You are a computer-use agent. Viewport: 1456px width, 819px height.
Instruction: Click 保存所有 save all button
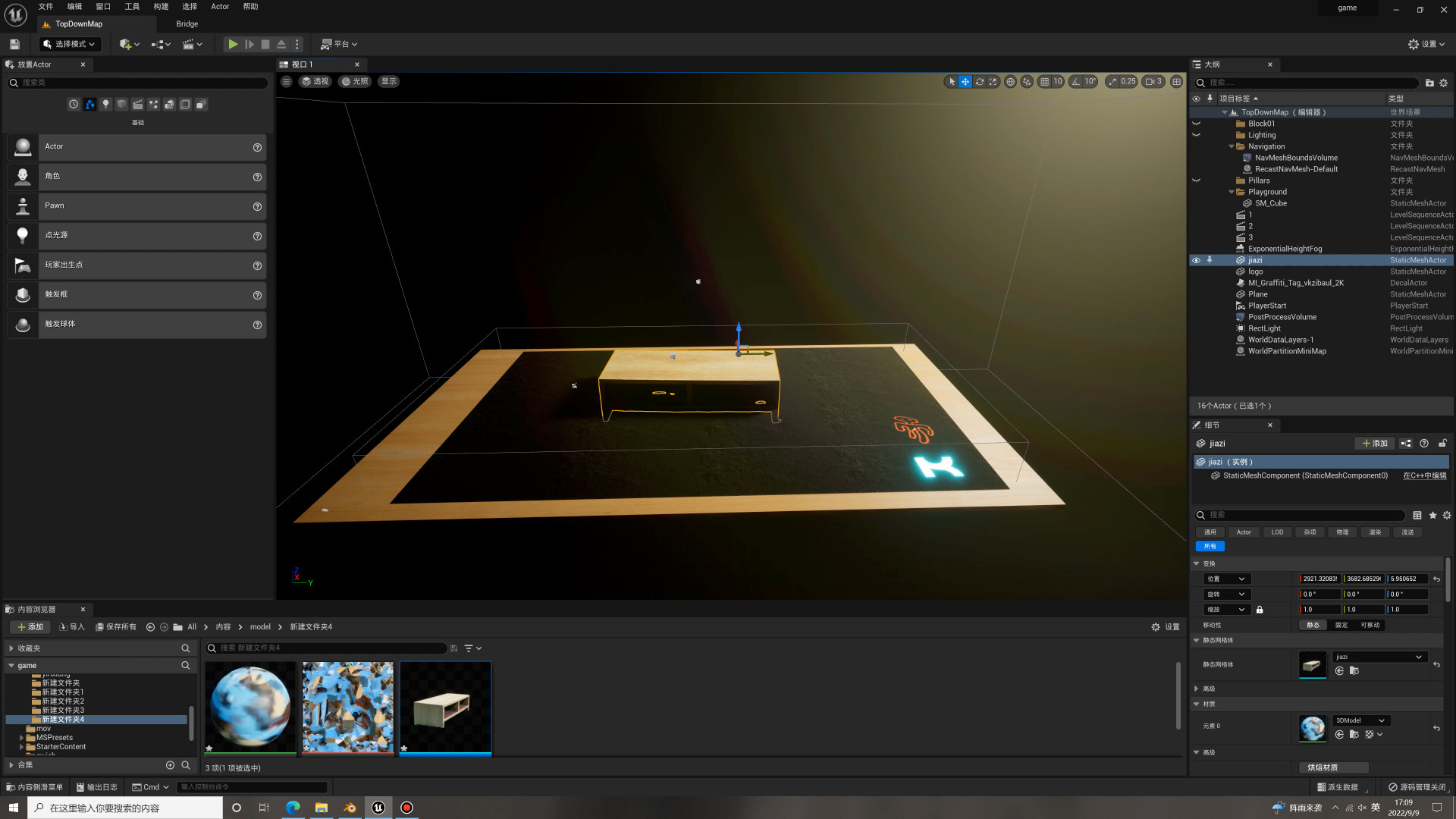[116, 627]
